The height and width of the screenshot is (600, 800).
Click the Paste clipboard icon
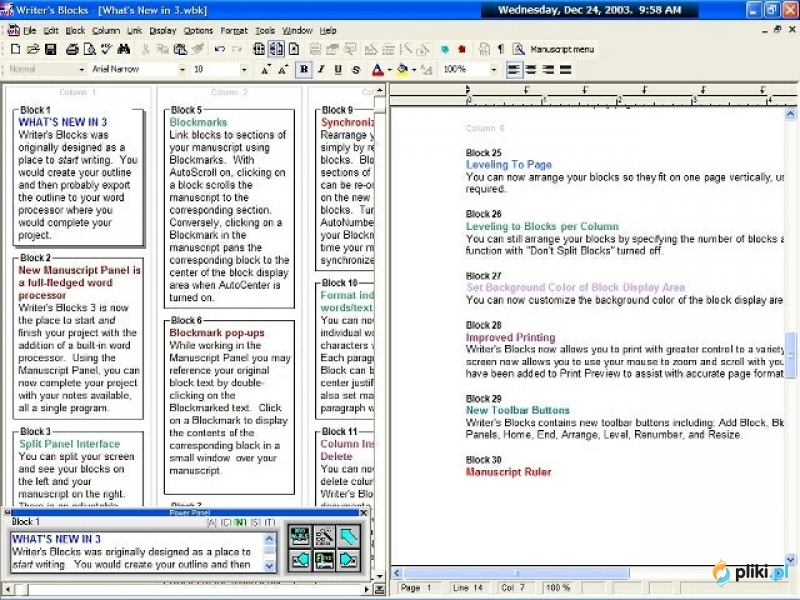click(180, 49)
